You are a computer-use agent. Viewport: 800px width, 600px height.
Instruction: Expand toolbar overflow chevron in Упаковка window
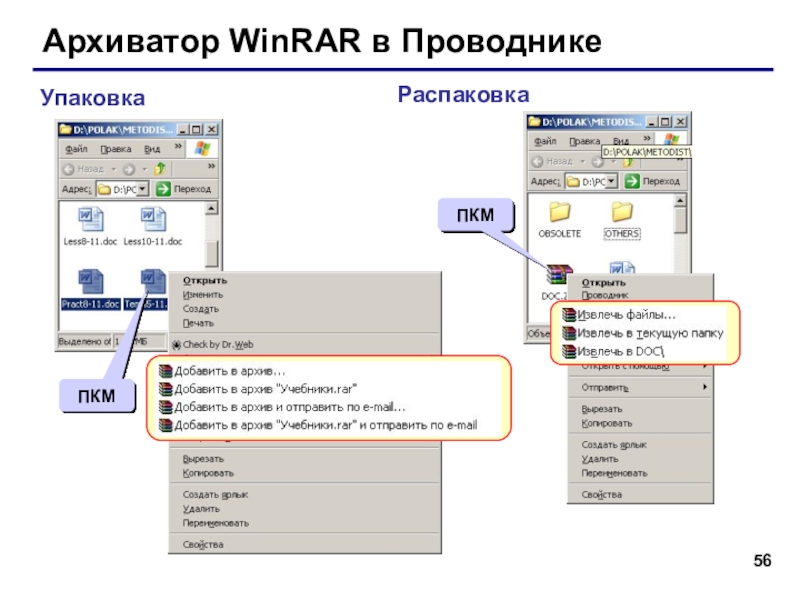[211, 166]
